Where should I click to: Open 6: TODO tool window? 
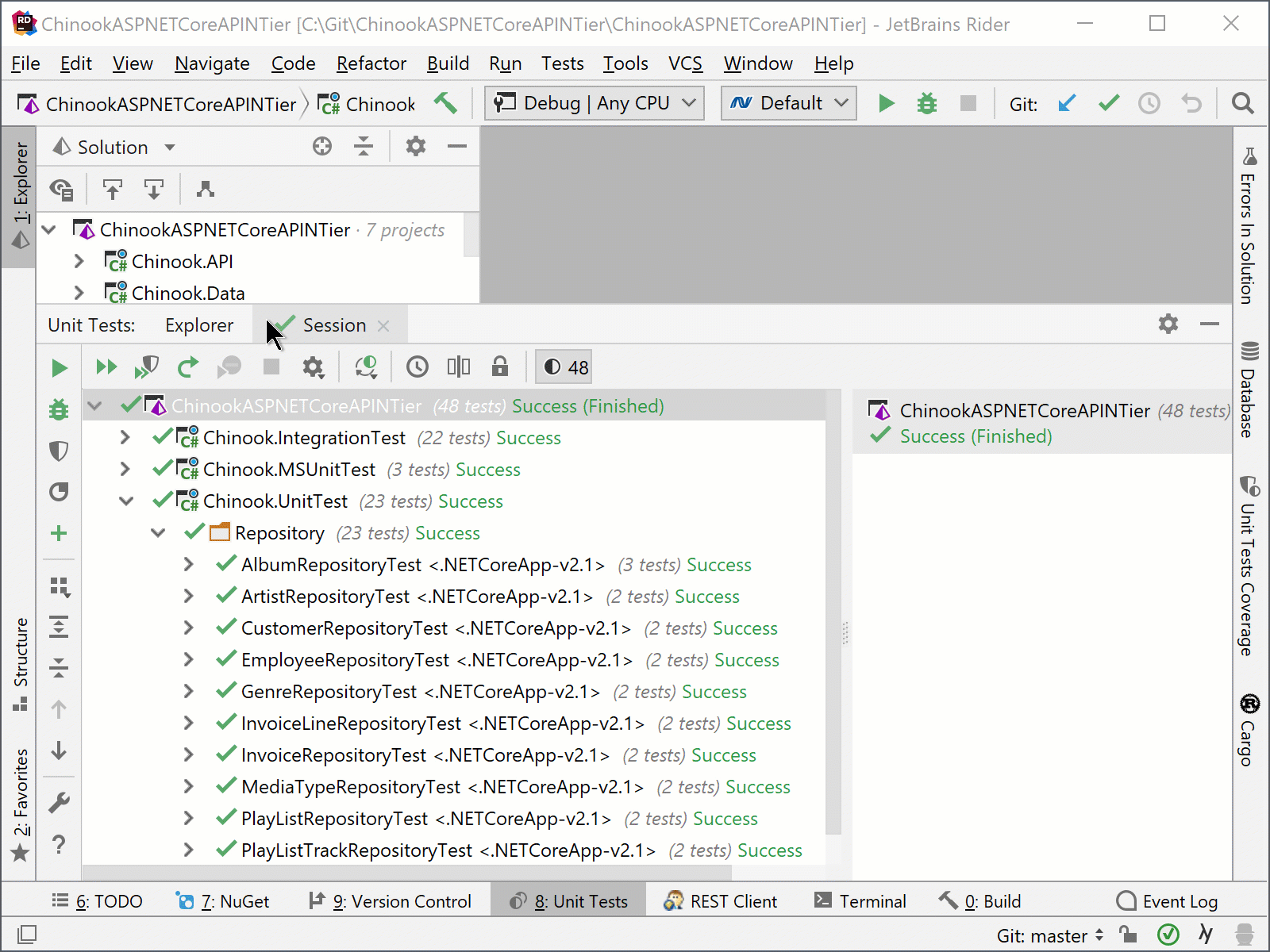[97, 901]
